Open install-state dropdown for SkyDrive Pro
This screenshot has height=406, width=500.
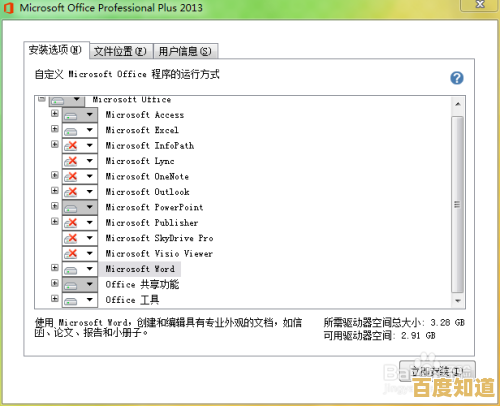pyautogui.click(x=80, y=238)
